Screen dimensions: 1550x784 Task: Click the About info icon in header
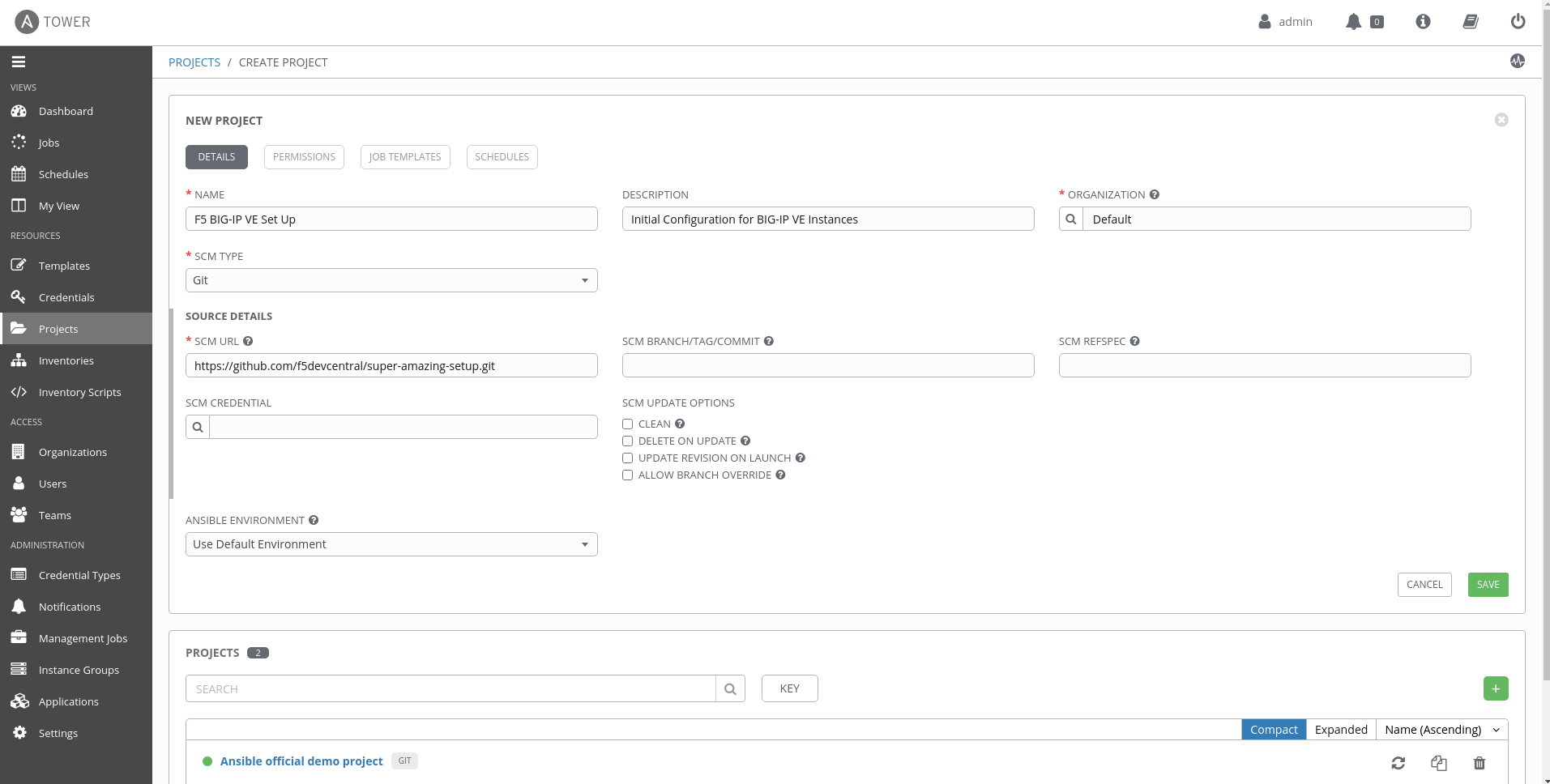coord(1423,22)
